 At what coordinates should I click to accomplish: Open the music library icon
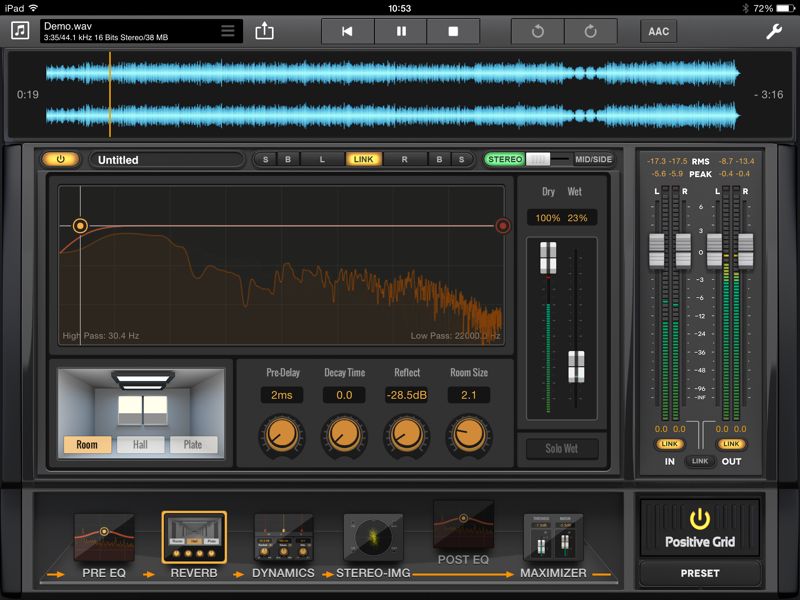click(20, 31)
